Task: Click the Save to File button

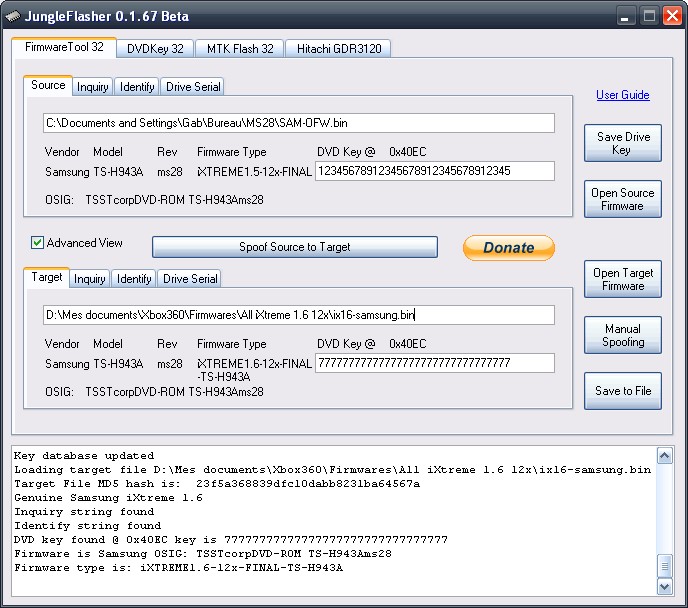Action: click(623, 391)
